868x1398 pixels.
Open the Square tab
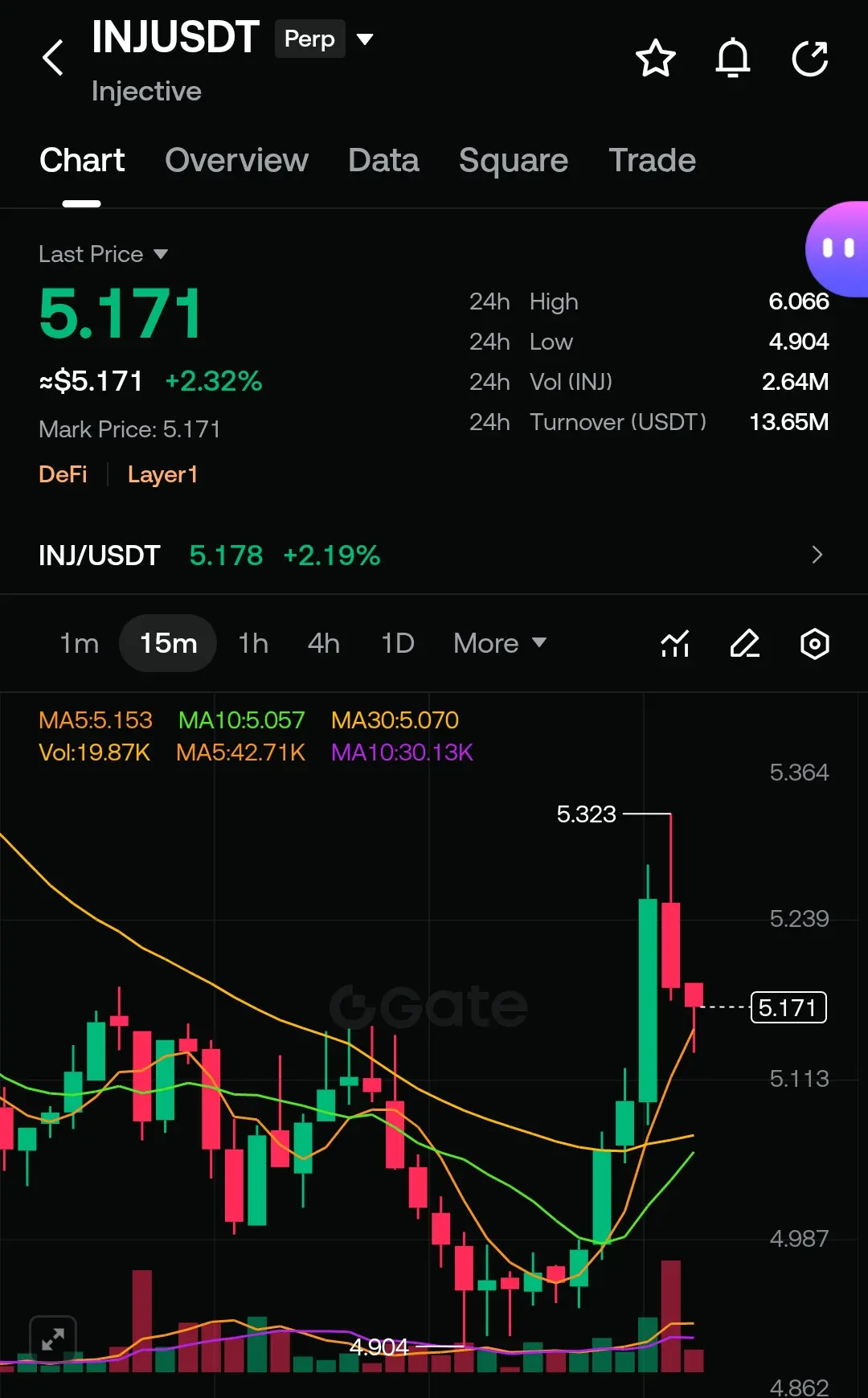(514, 161)
